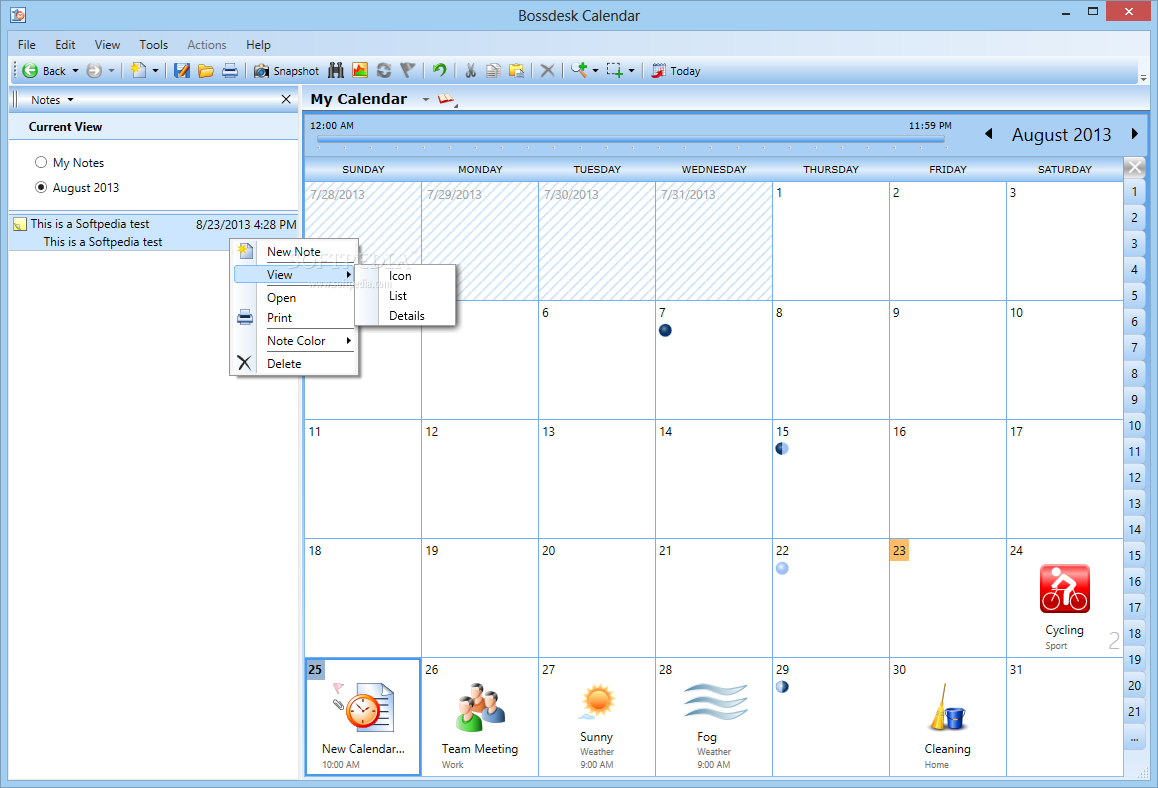Click the scissors cut icon

pyautogui.click(x=470, y=71)
